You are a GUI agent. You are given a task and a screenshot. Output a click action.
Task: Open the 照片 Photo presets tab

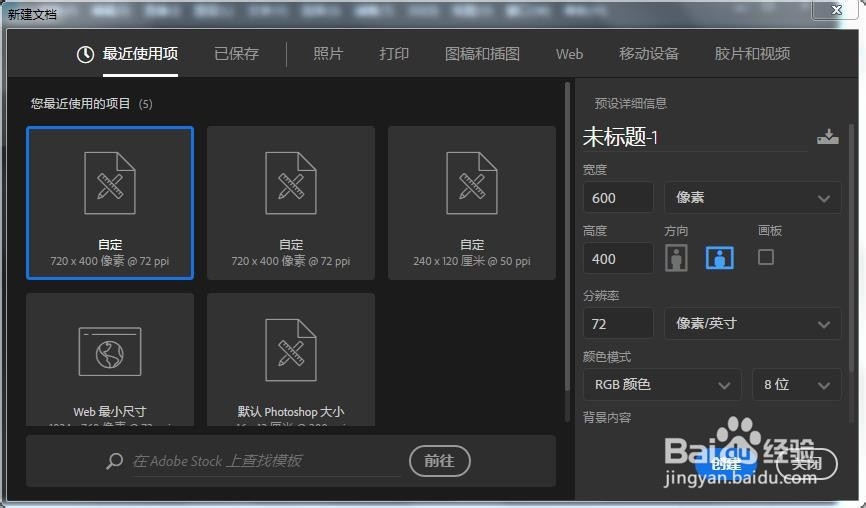(x=328, y=54)
